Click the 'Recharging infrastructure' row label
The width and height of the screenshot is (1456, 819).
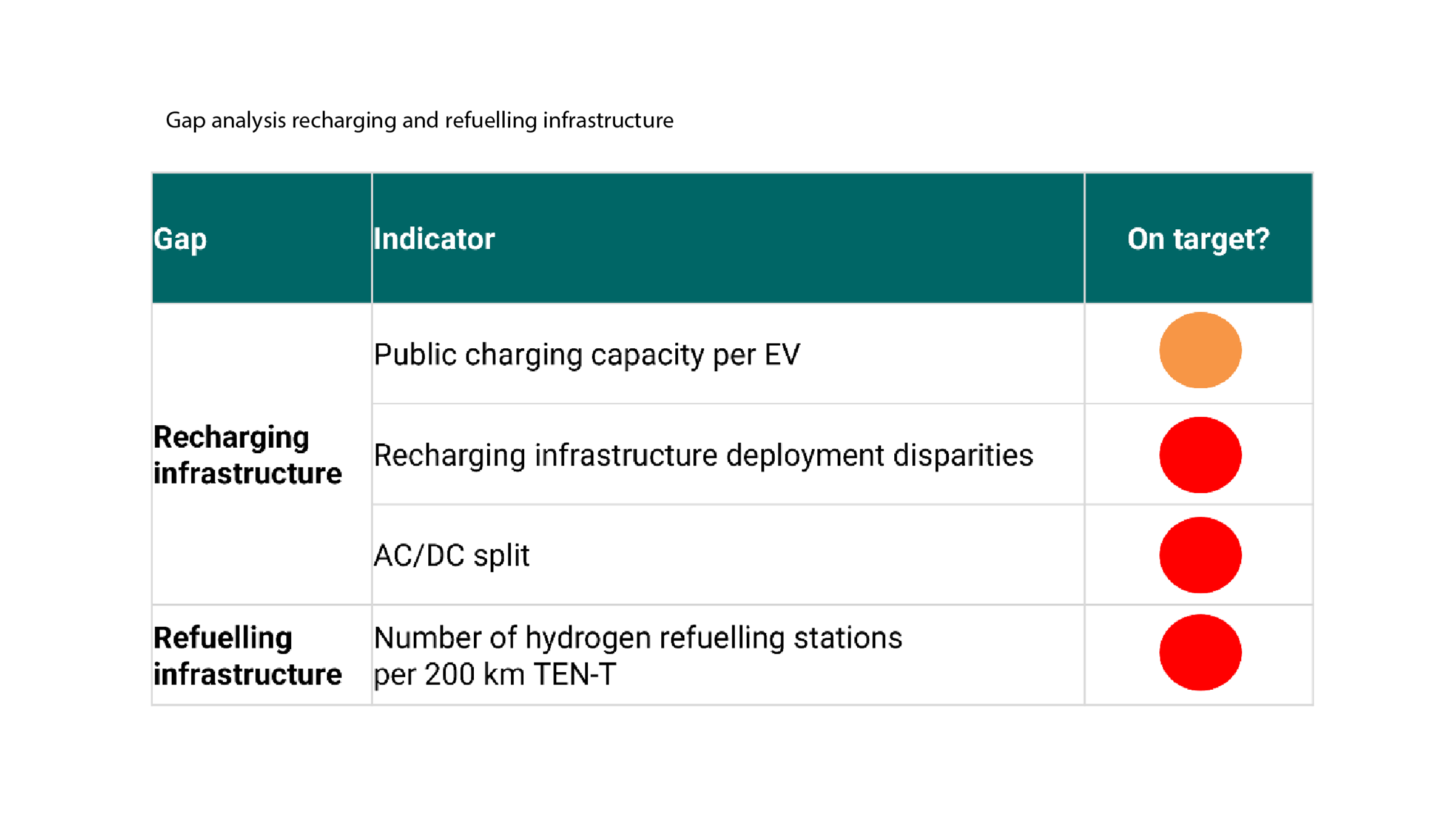[x=247, y=454]
